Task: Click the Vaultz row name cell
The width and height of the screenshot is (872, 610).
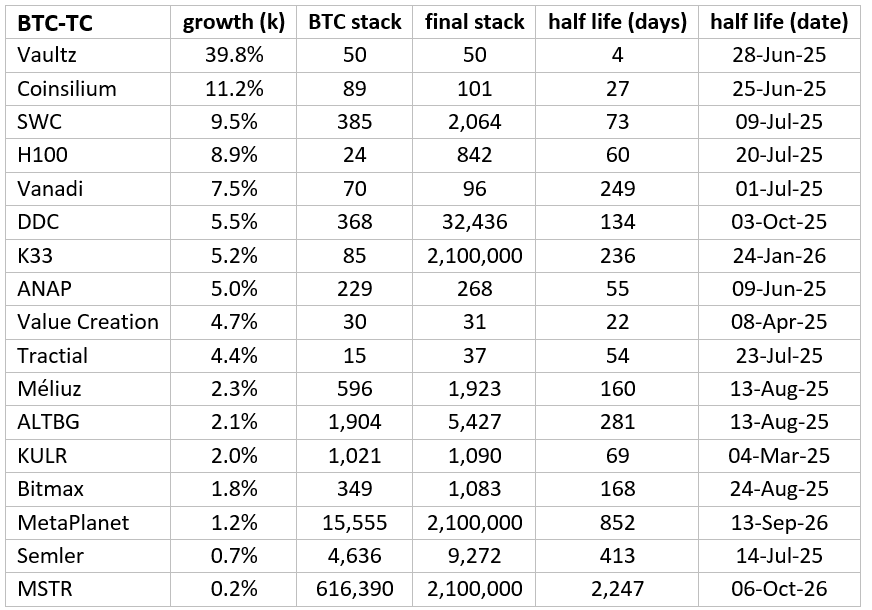Action: coord(45,55)
